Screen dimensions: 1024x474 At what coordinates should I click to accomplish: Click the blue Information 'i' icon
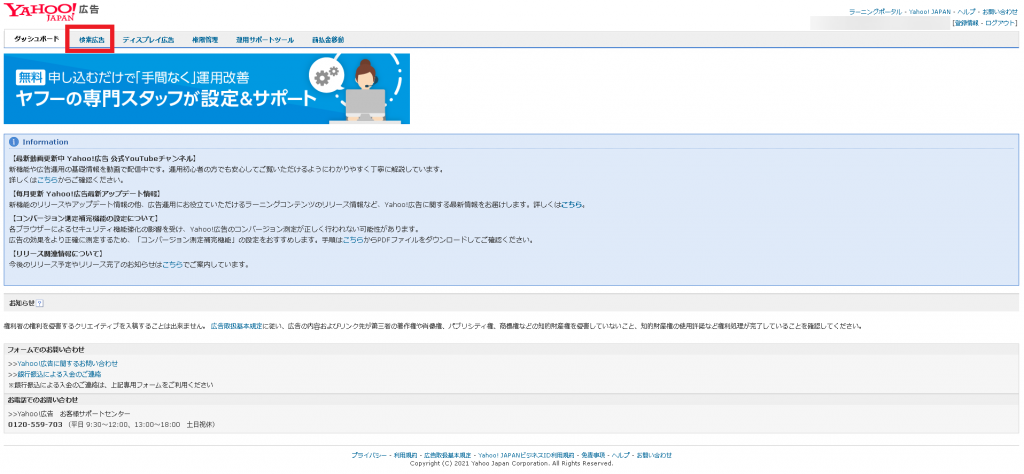point(14,142)
